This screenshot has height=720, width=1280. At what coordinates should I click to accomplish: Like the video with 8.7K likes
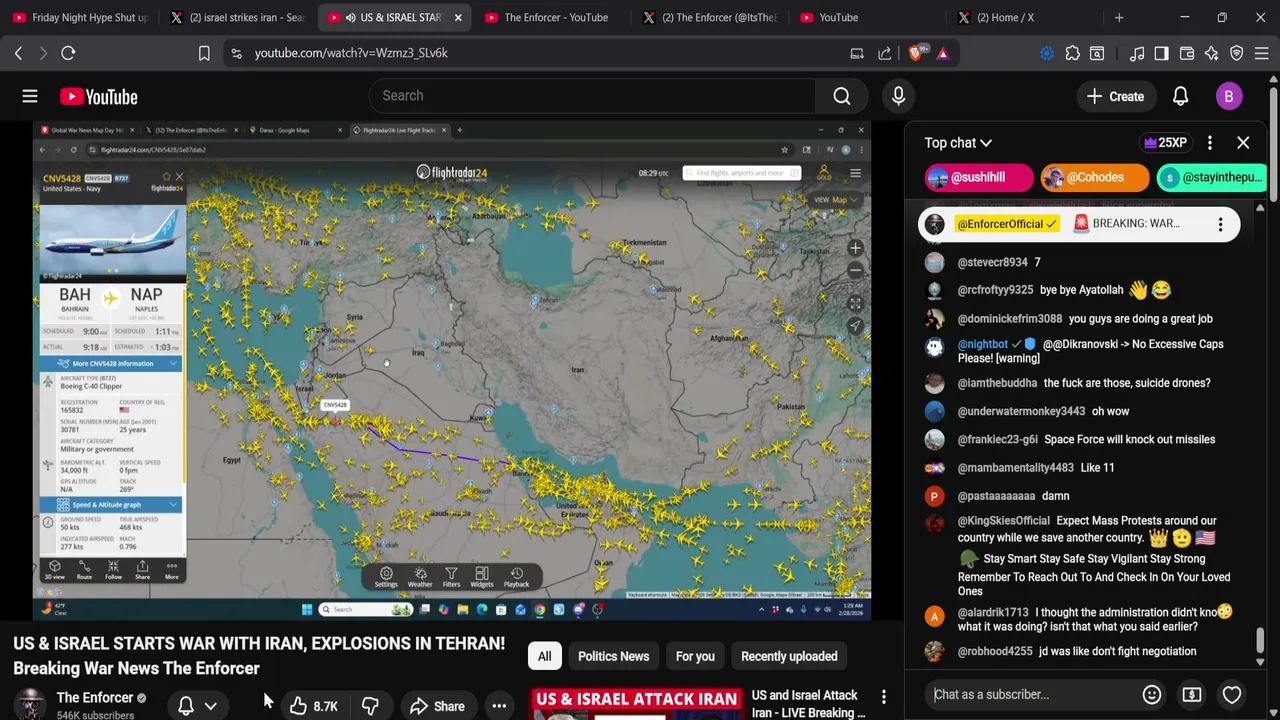[315, 706]
